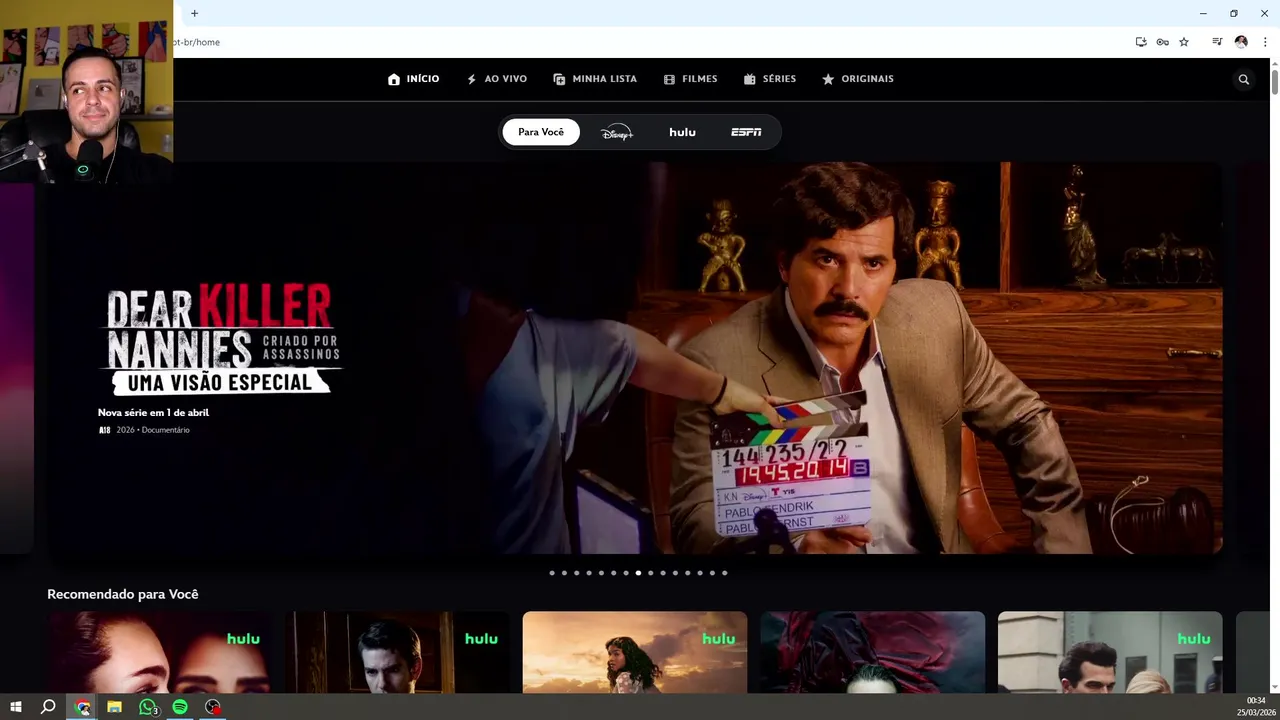Click the star icon beside Originais
The height and width of the screenshot is (720, 1280).
pos(828,79)
